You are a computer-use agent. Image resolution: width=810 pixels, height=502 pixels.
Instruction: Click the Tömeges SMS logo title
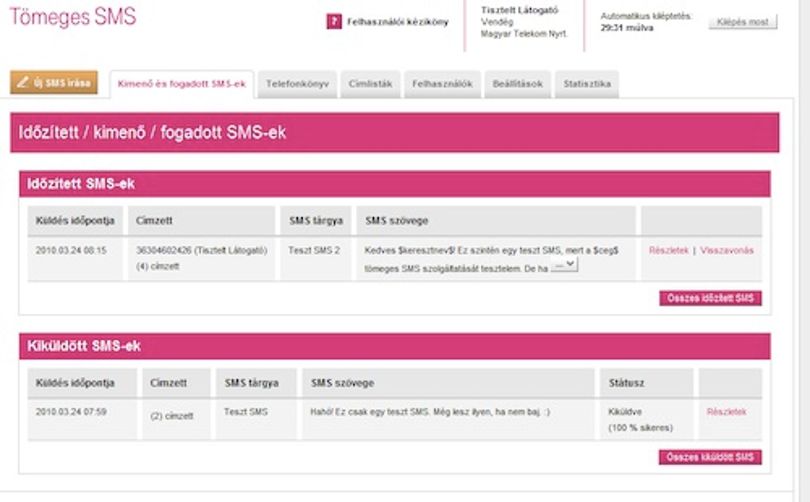point(73,17)
